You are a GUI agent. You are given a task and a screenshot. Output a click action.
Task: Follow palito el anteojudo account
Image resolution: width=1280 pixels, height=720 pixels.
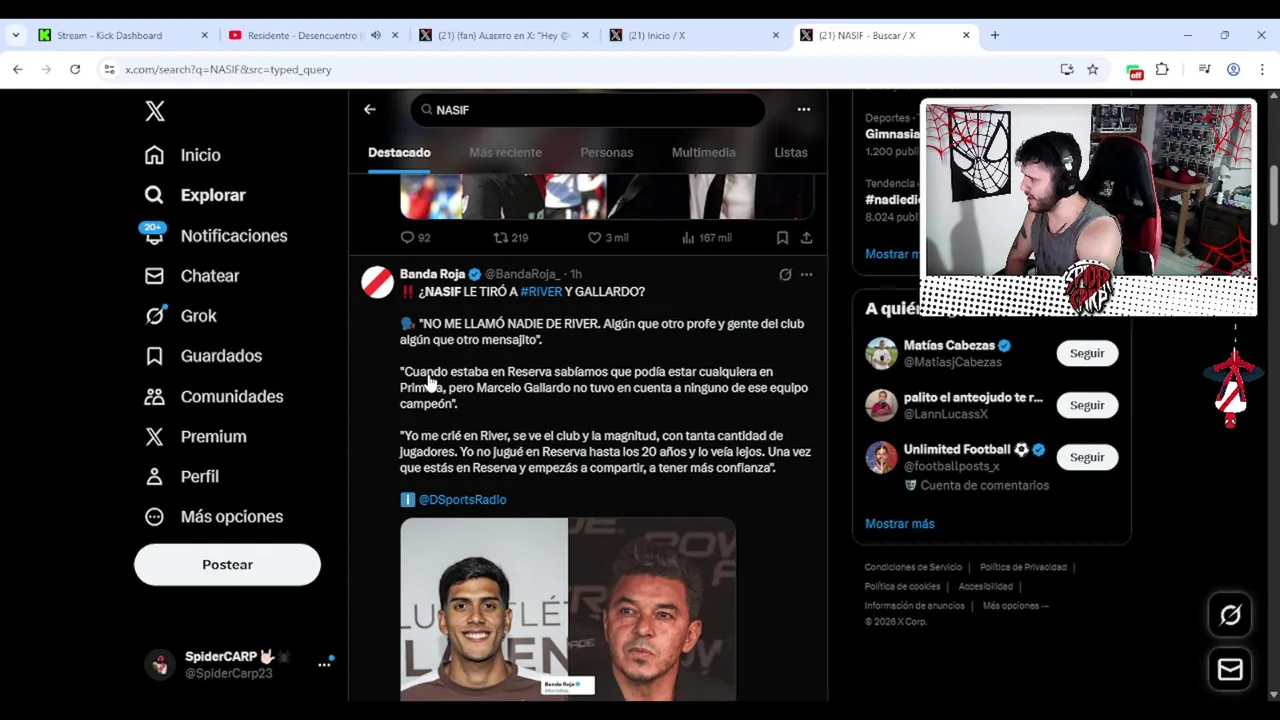pos(1087,405)
